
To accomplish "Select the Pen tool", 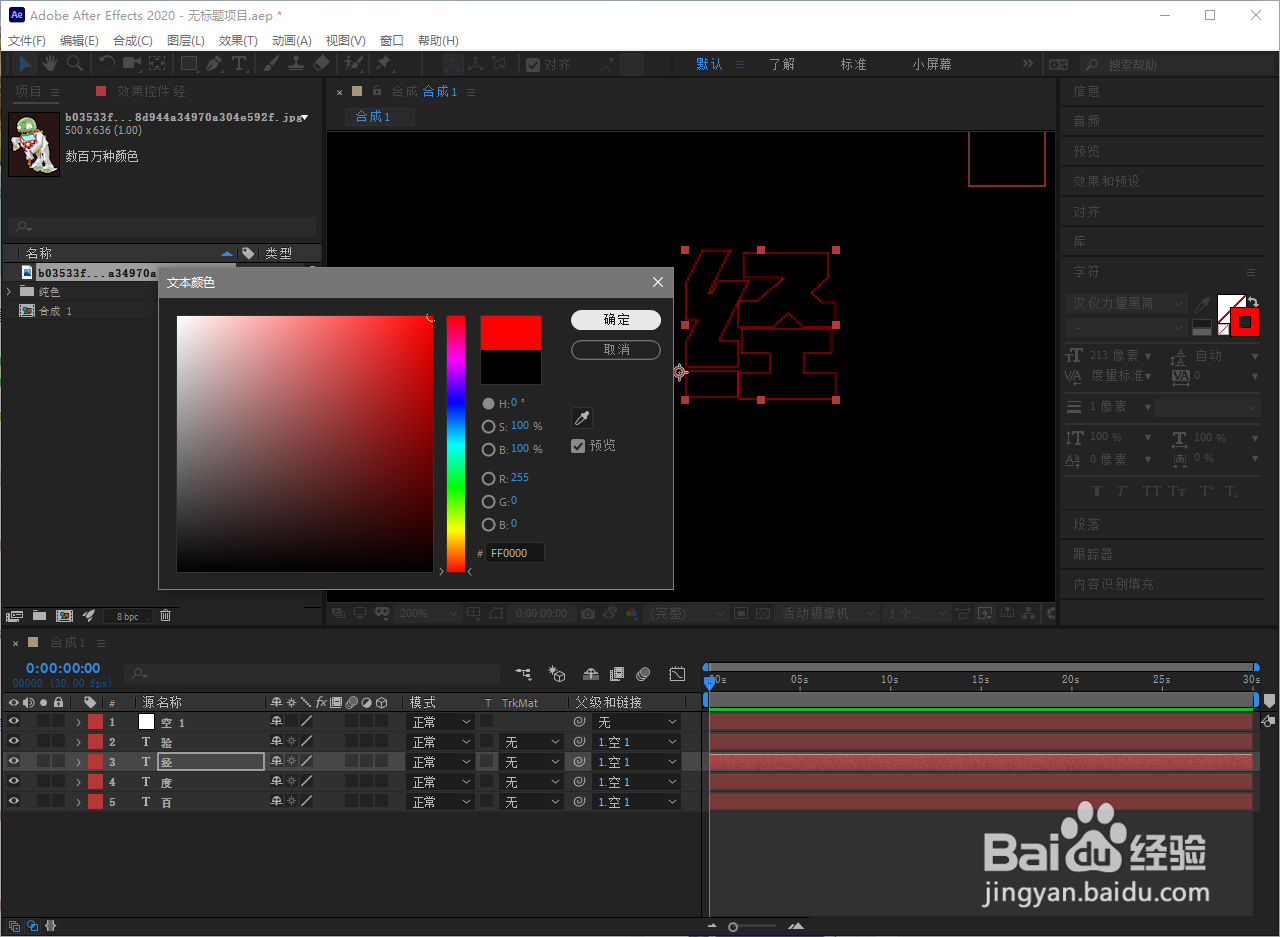I will 215,63.
